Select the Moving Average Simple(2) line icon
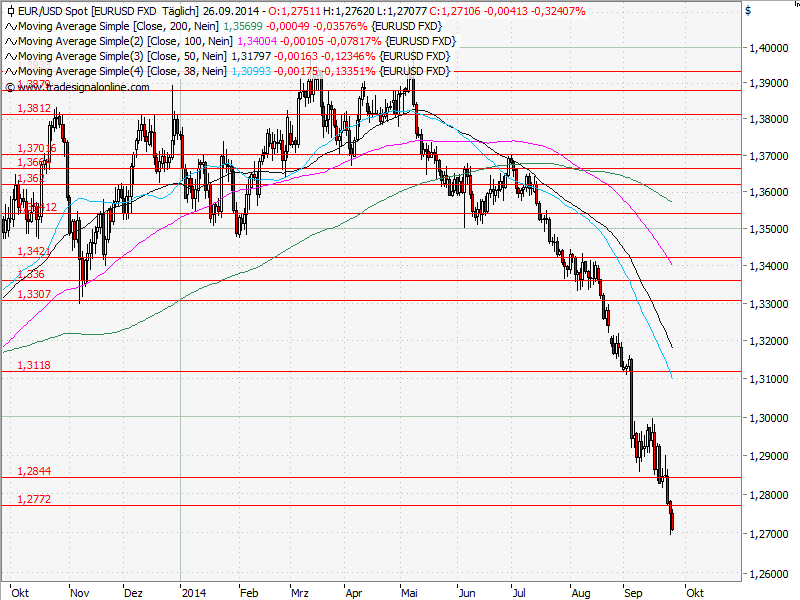This screenshot has height=600, width=800. click(10, 41)
